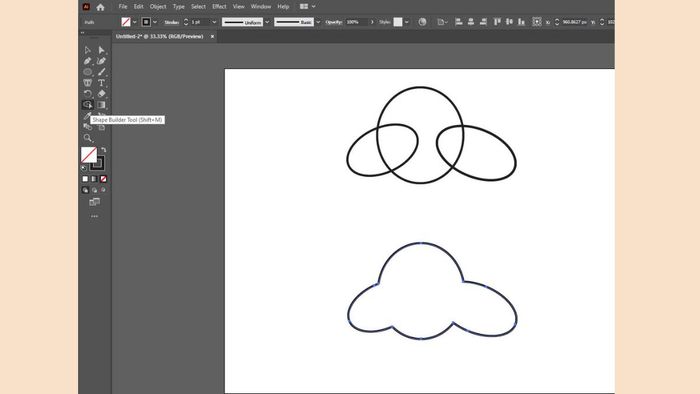Align objects to horizontal left

(458, 22)
